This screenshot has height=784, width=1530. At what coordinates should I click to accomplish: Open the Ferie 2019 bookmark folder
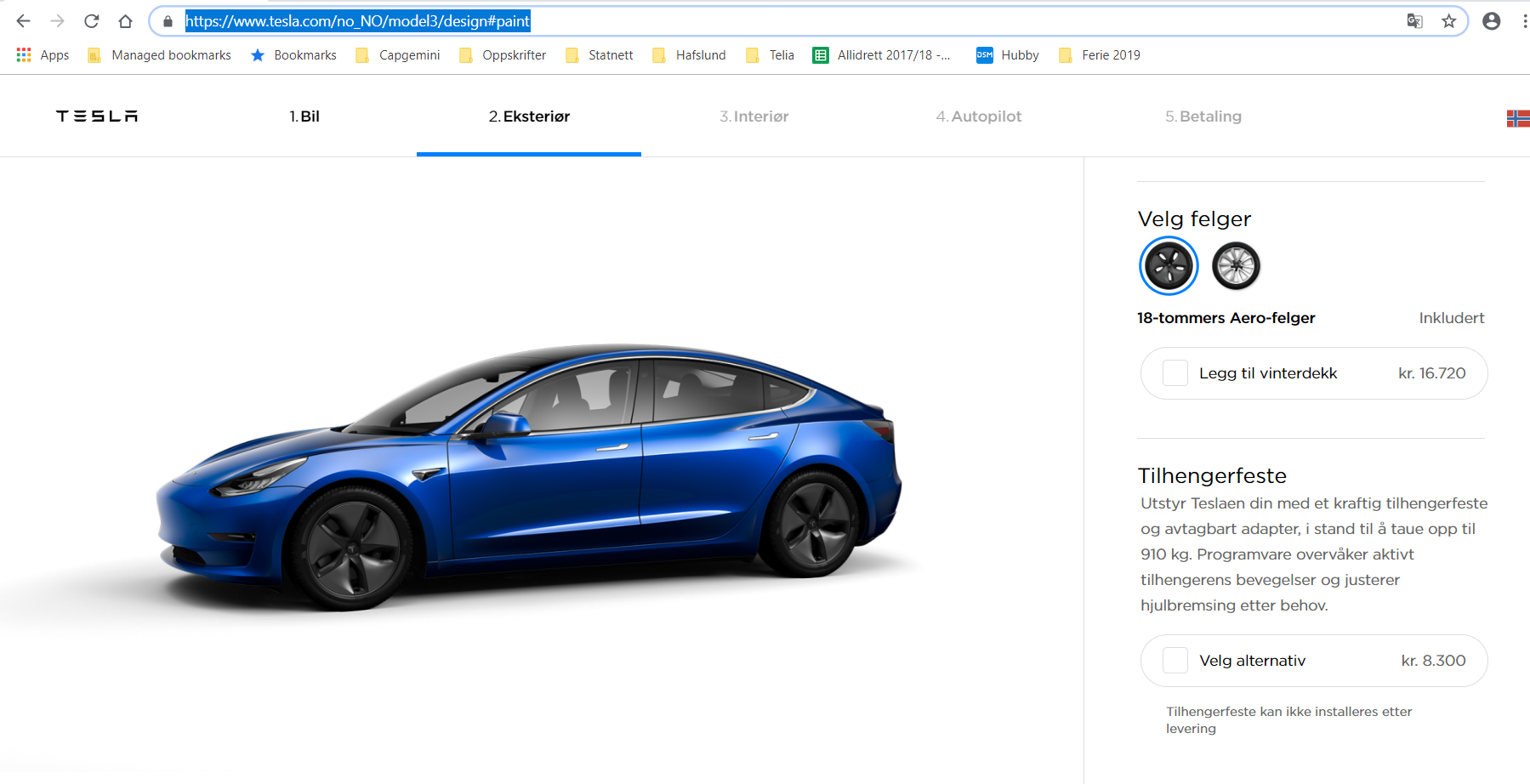coord(1100,55)
